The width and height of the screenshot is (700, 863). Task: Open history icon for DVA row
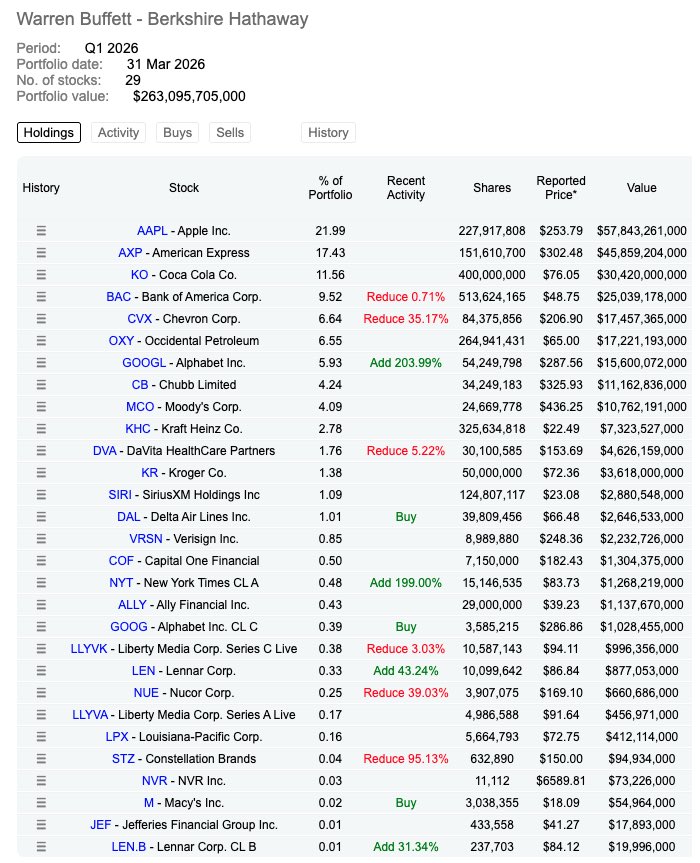click(x=41, y=451)
